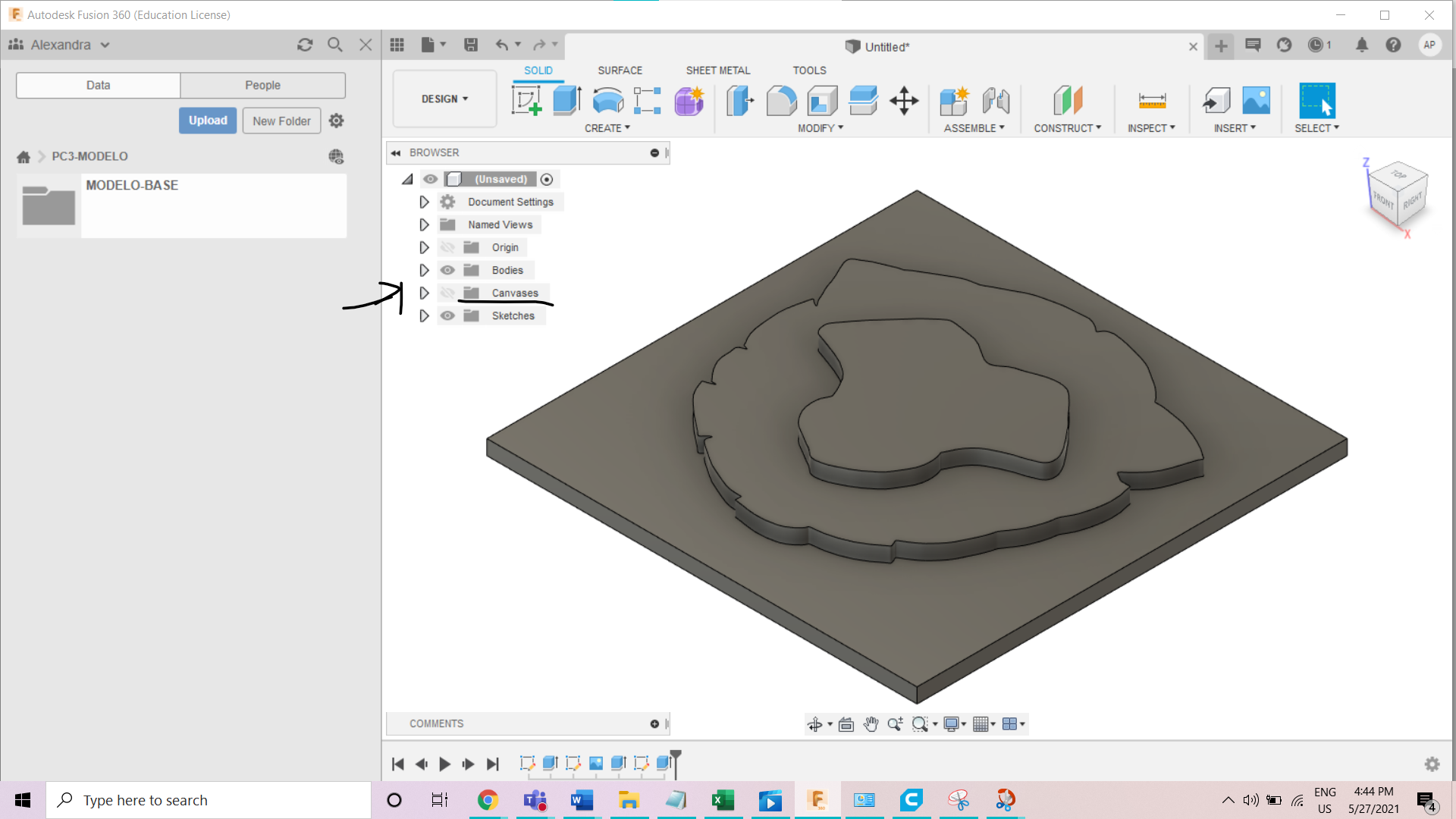This screenshot has width=1456, height=819.
Task: Open the MODIFY dropdown menu
Action: (x=821, y=128)
